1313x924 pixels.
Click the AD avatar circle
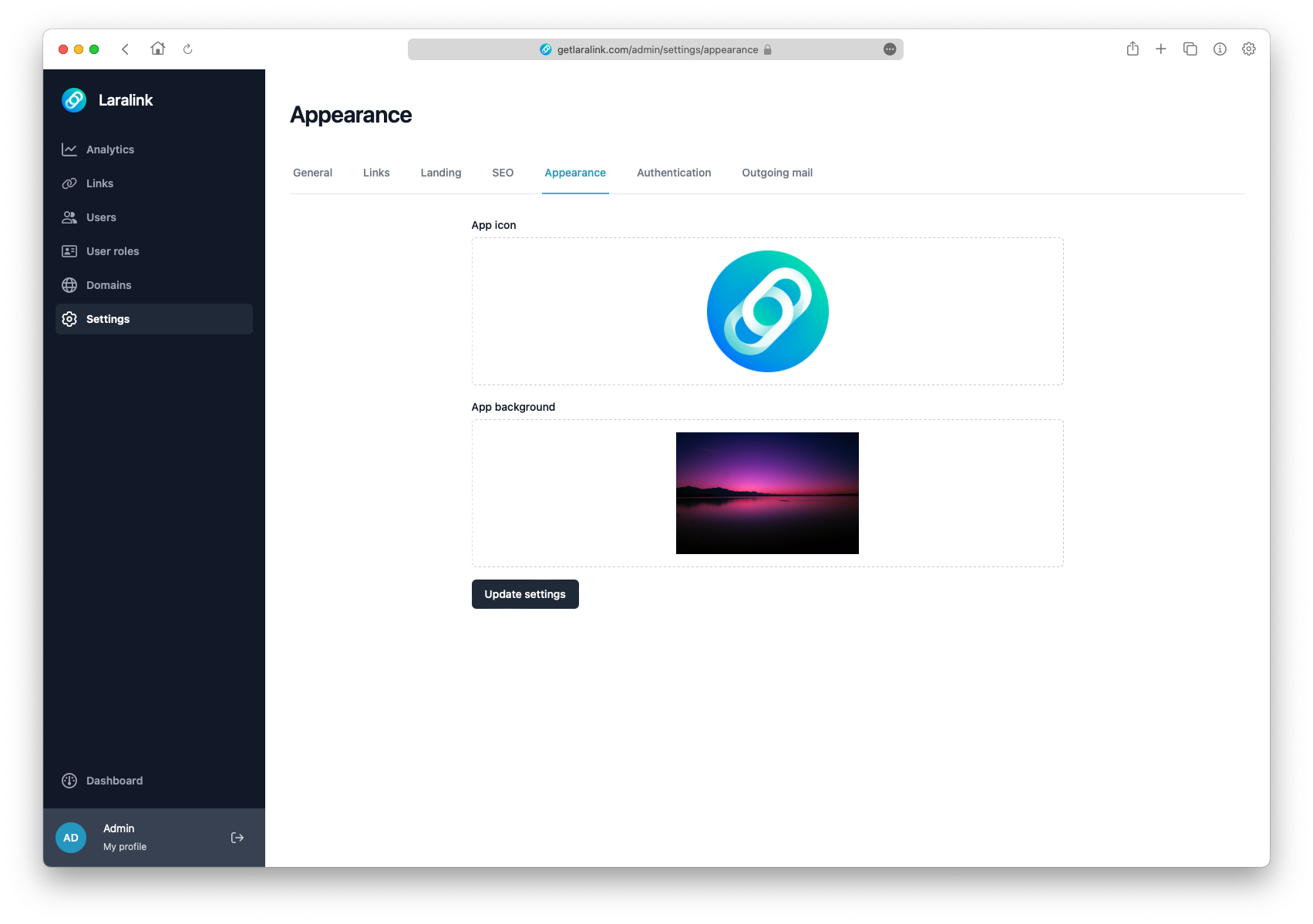click(x=71, y=838)
